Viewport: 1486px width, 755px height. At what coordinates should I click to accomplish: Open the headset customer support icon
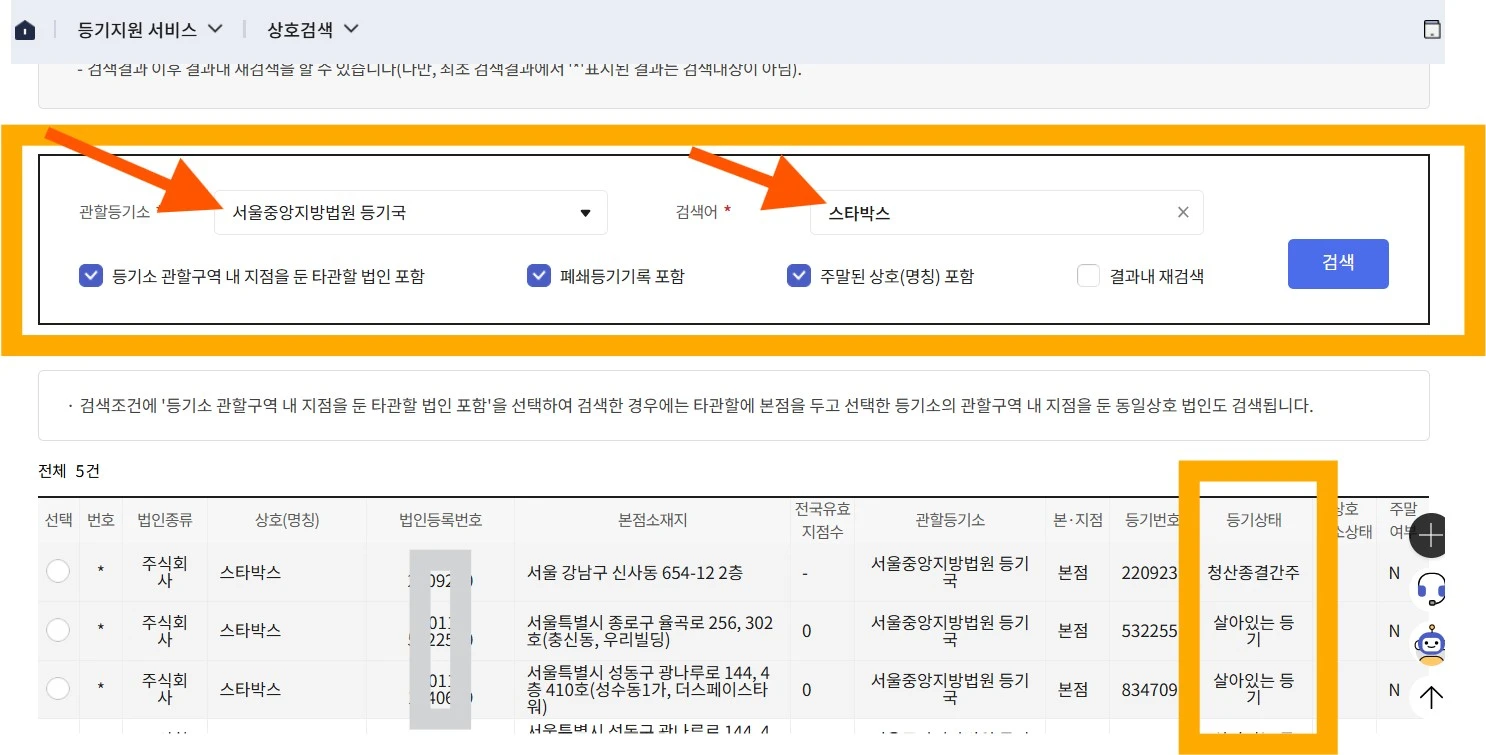[x=1432, y=590]
